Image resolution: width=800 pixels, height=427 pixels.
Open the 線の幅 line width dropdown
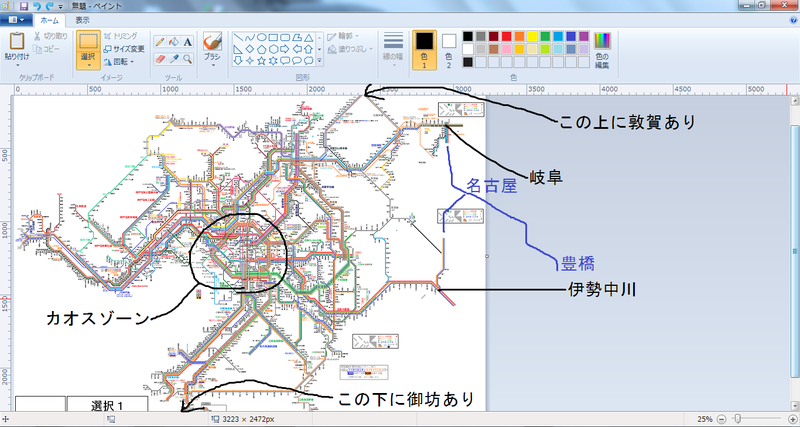tap(393, 49)
